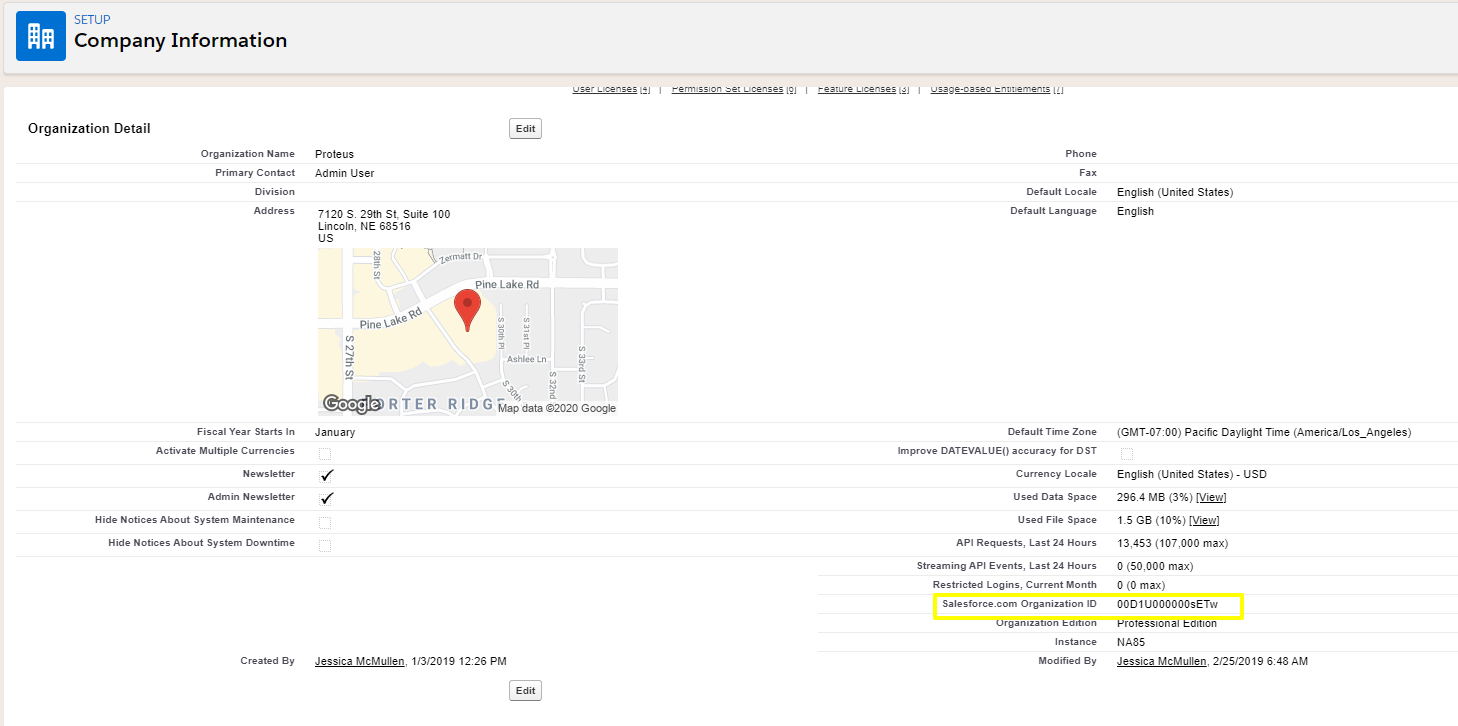Click the Ashlee Ln label on map
Viewport: 1458px width, 726px height.
click(527, 359)
